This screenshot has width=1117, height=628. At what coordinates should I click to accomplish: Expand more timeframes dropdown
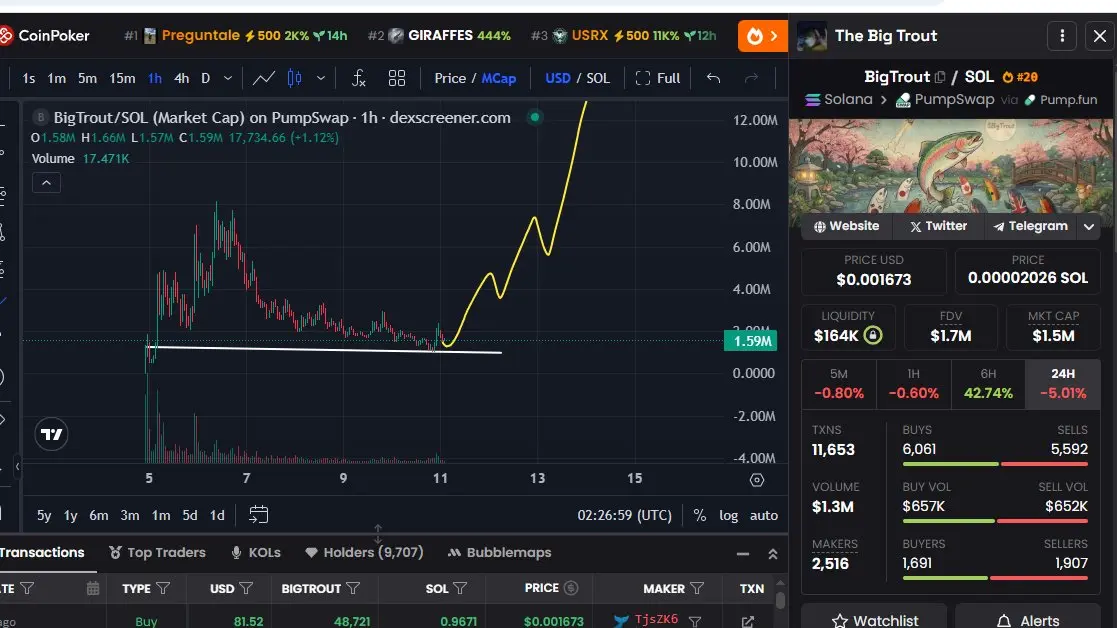(228, 78)
